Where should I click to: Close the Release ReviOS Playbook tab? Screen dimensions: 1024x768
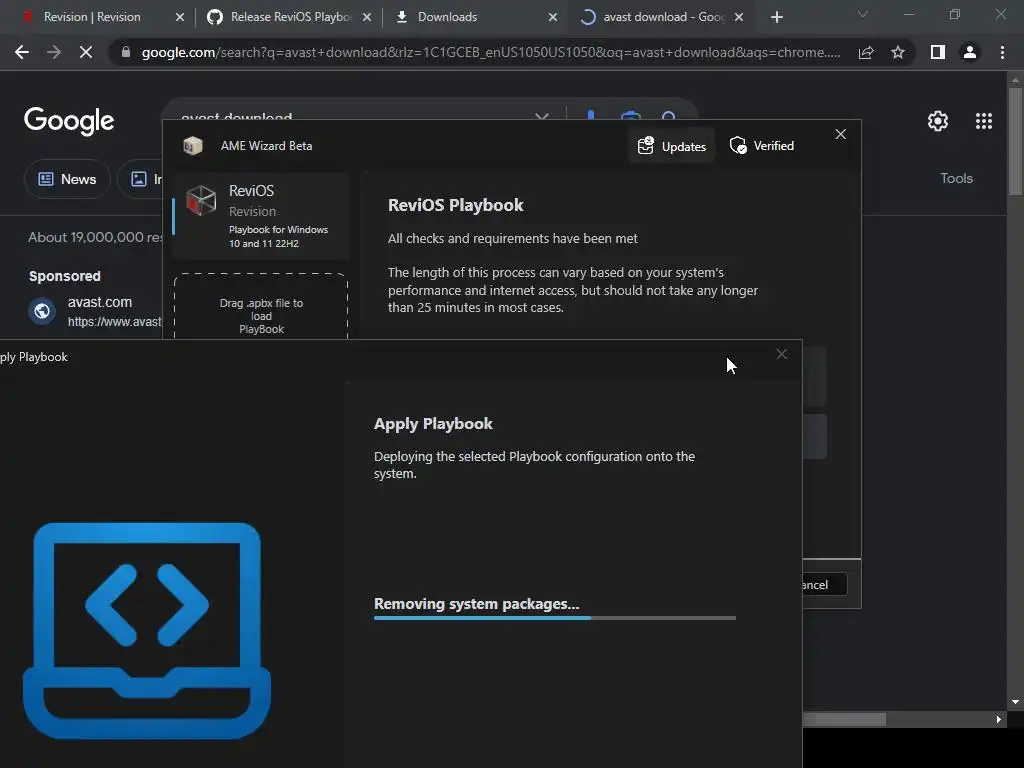click(x=367, y=18)
